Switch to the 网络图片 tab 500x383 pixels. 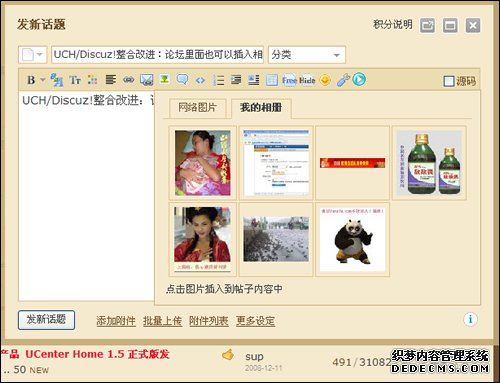click(x=198, y=108)
